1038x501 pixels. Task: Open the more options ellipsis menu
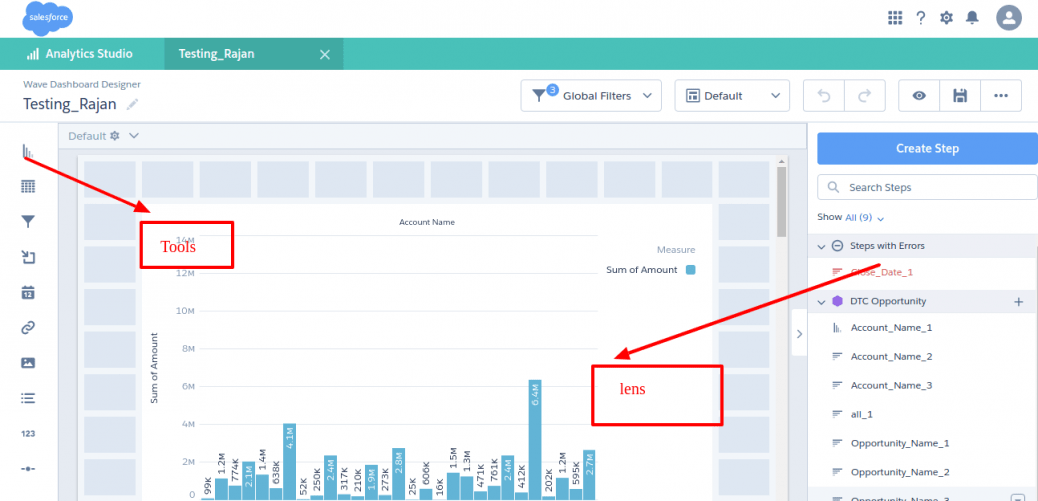click(1001, 96)
